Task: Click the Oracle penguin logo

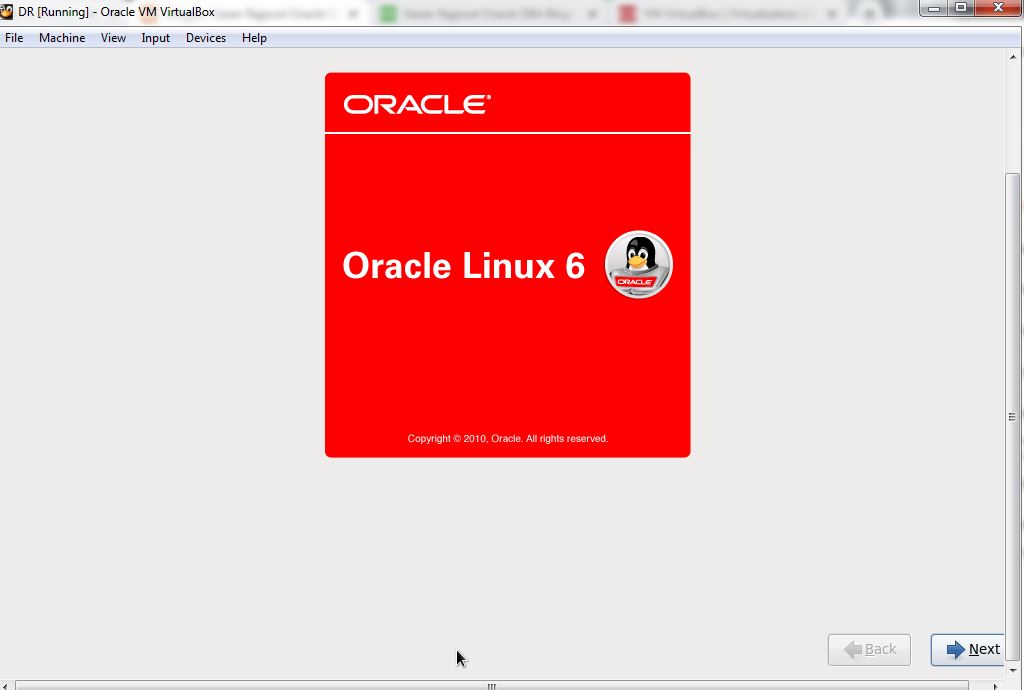Action: click(x=639, y=264)
